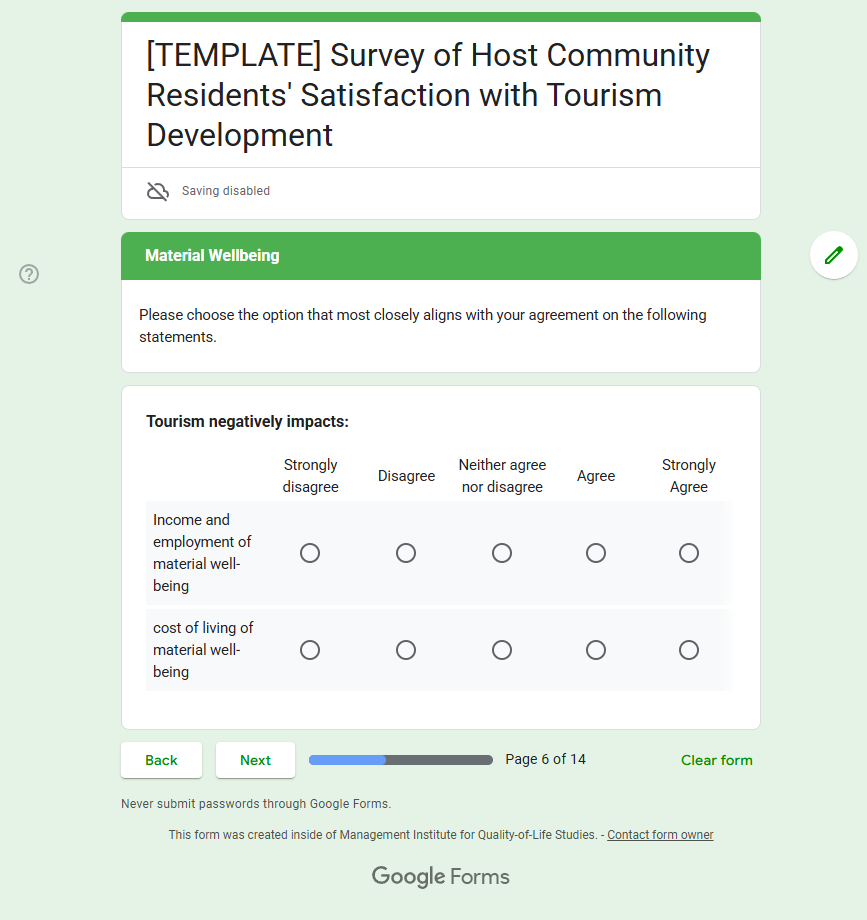Click the Google Forms logo
Screen dimensions: 867x920
pyautogui.click(x=441, y=877)
